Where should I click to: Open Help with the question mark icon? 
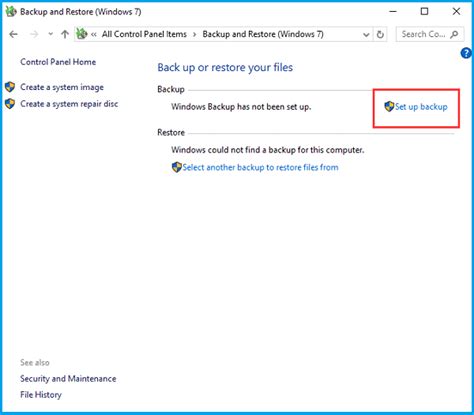[x=466, y=53]
